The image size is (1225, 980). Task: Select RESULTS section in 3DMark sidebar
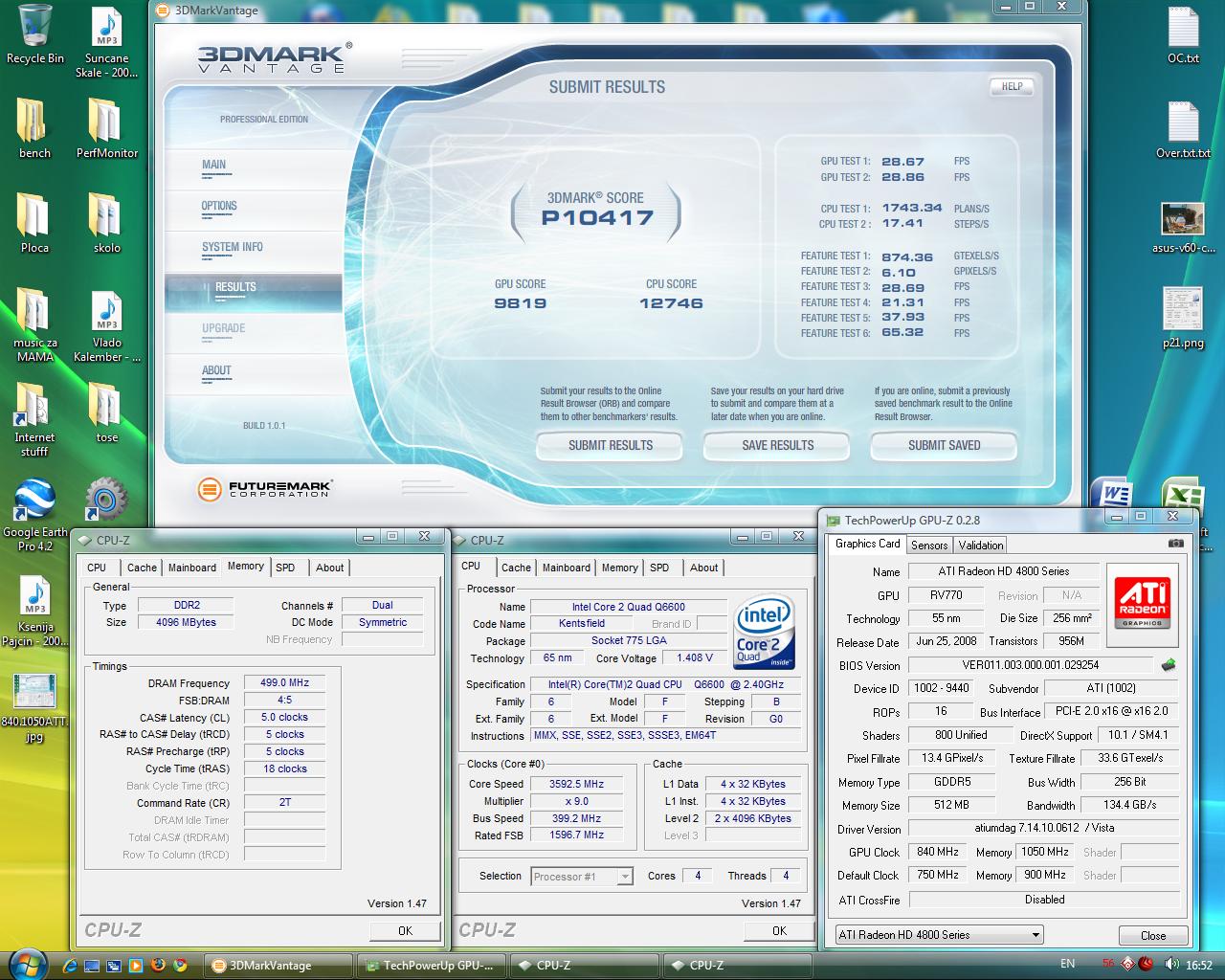coord(254,292)
